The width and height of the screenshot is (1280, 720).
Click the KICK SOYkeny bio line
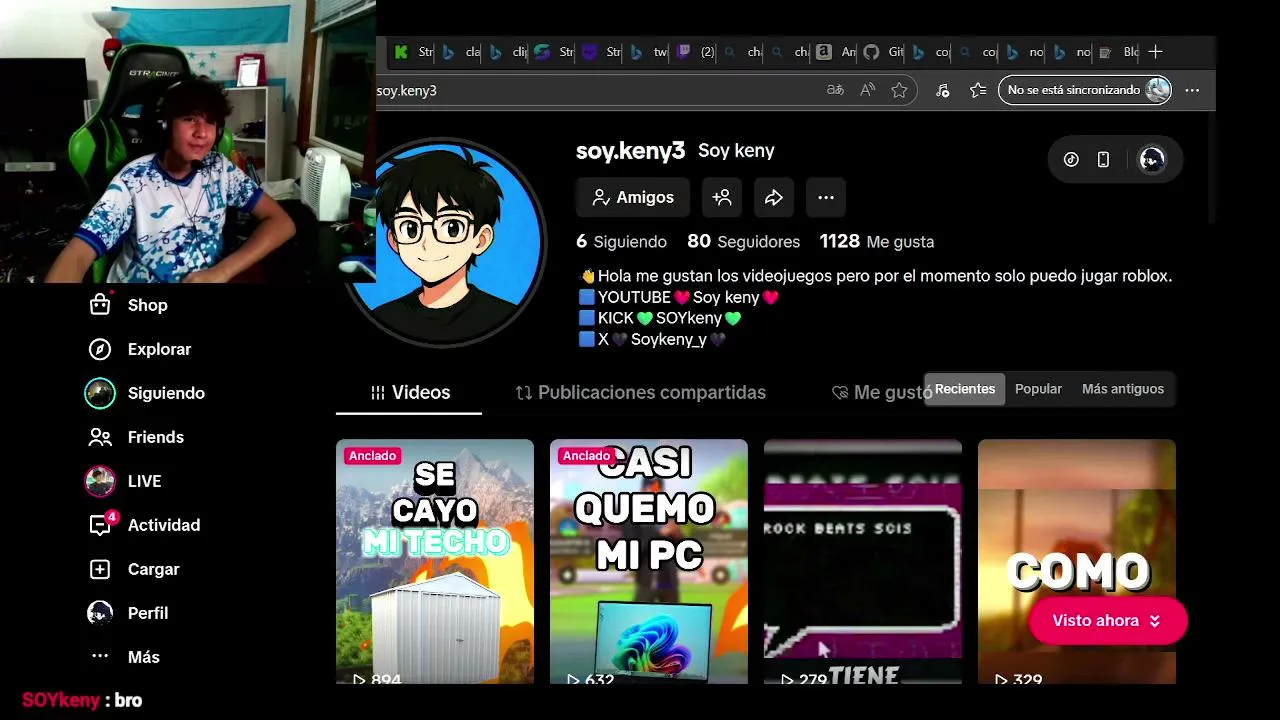coord(660,319)
